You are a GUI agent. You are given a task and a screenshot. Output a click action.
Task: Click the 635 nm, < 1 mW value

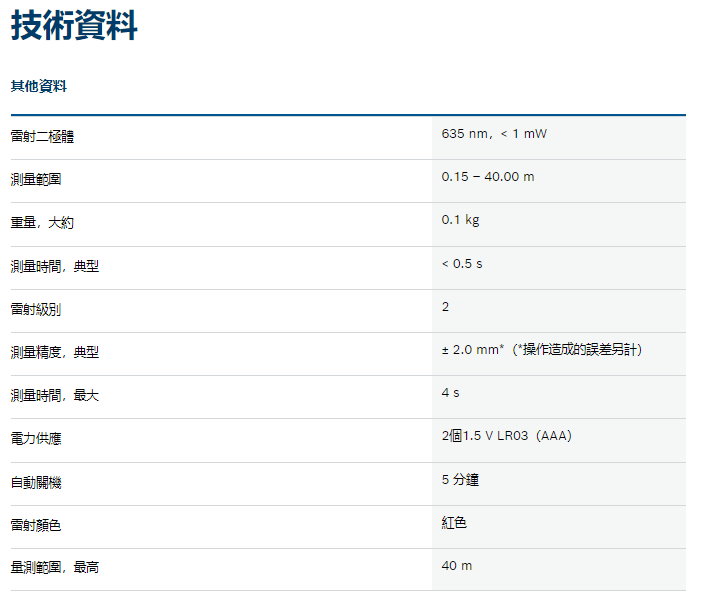click(x=494, y=133)
